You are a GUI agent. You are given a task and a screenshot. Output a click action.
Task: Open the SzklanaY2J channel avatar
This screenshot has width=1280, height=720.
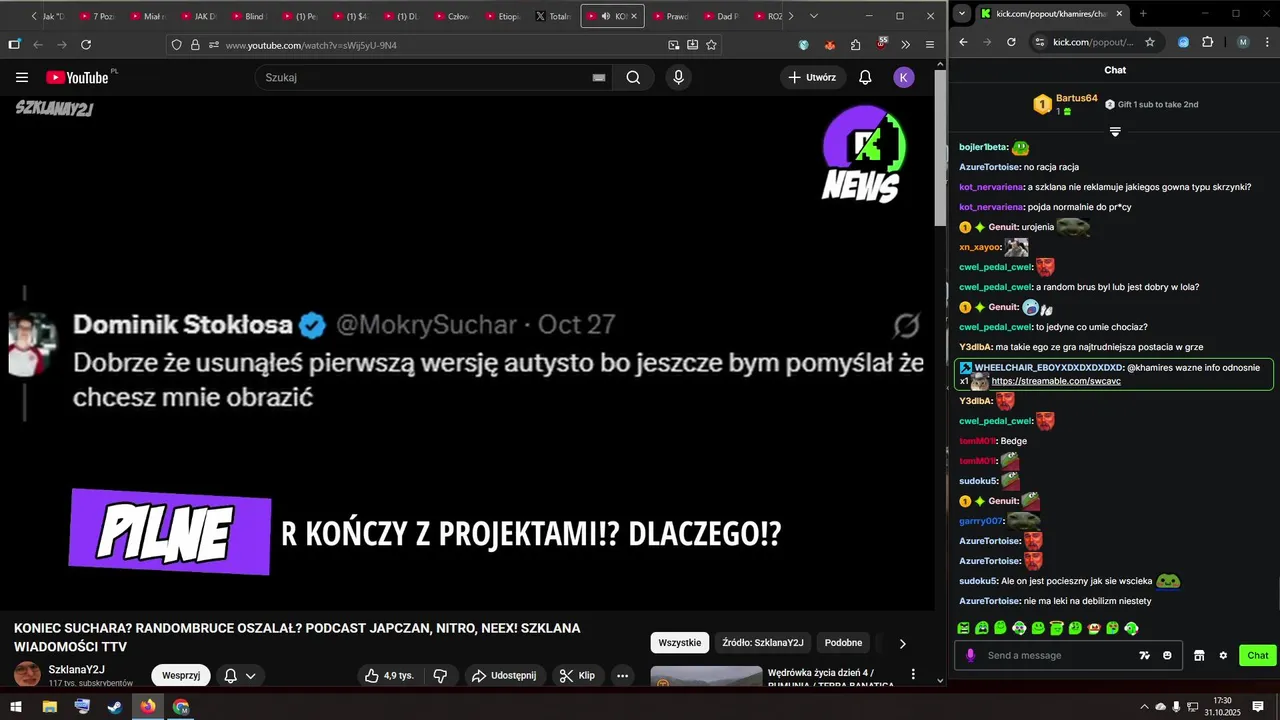28,674
